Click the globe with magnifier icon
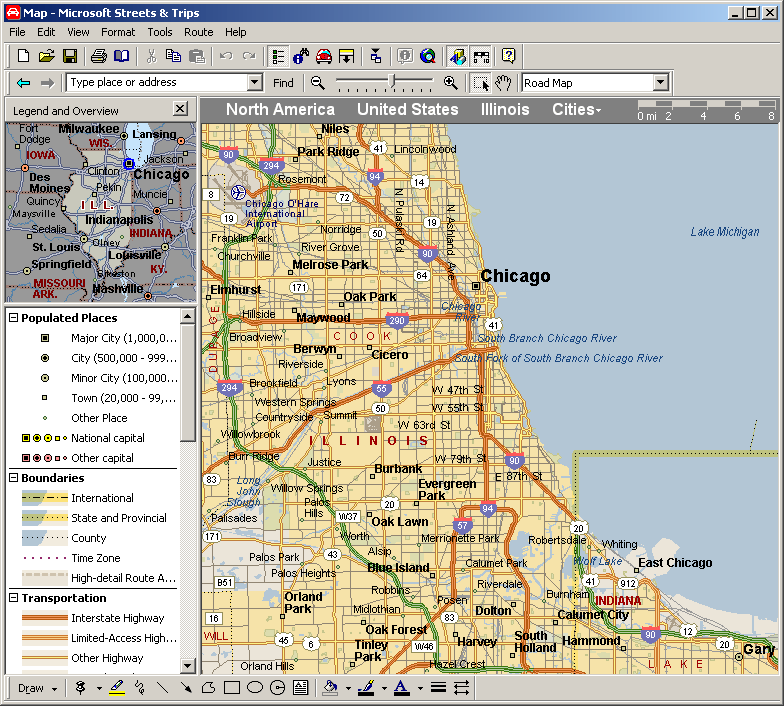Screen dimensions: 784x706 (x=428, y=56)
